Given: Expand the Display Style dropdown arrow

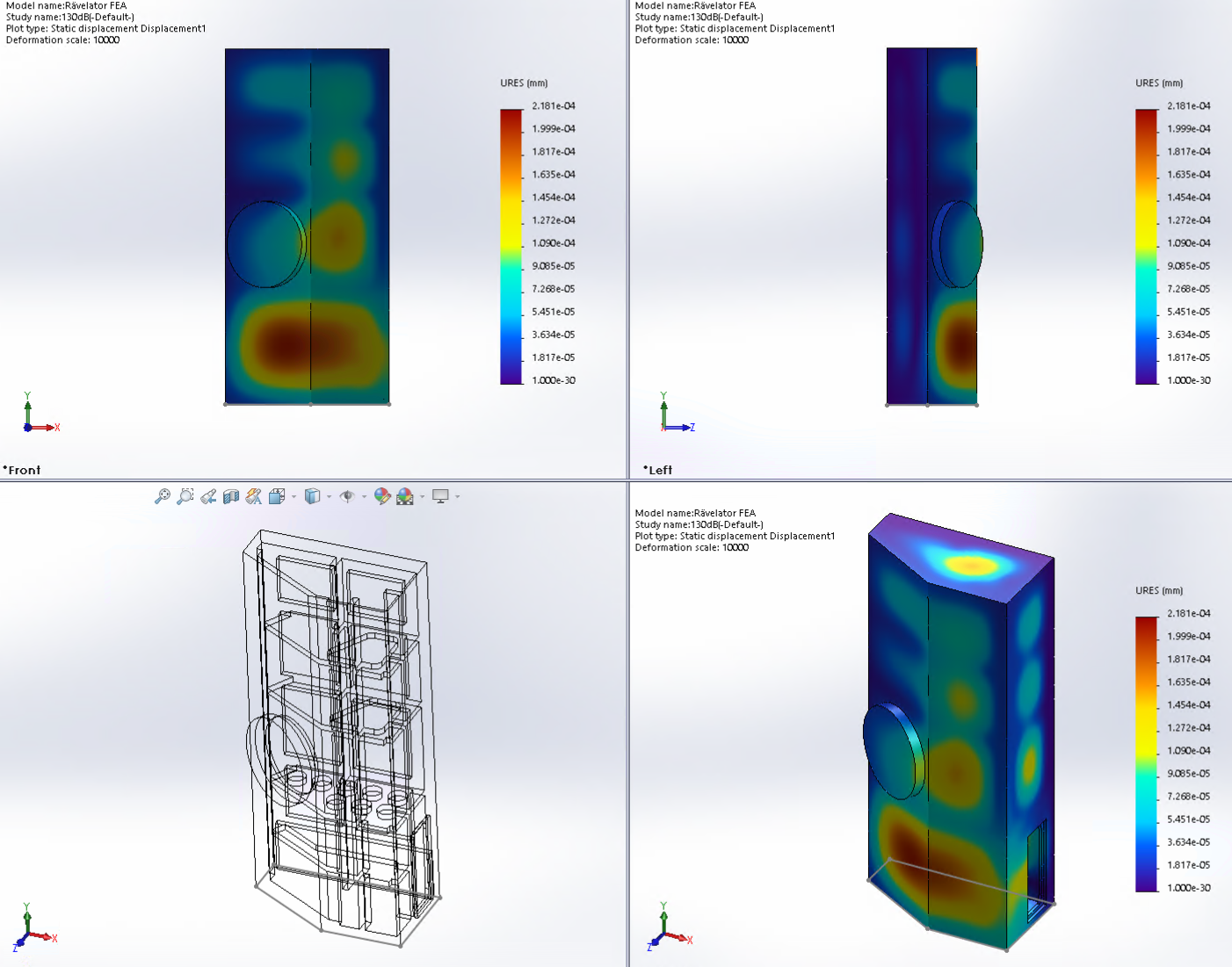Looking at the screenshot, I should tap(329, 497).
